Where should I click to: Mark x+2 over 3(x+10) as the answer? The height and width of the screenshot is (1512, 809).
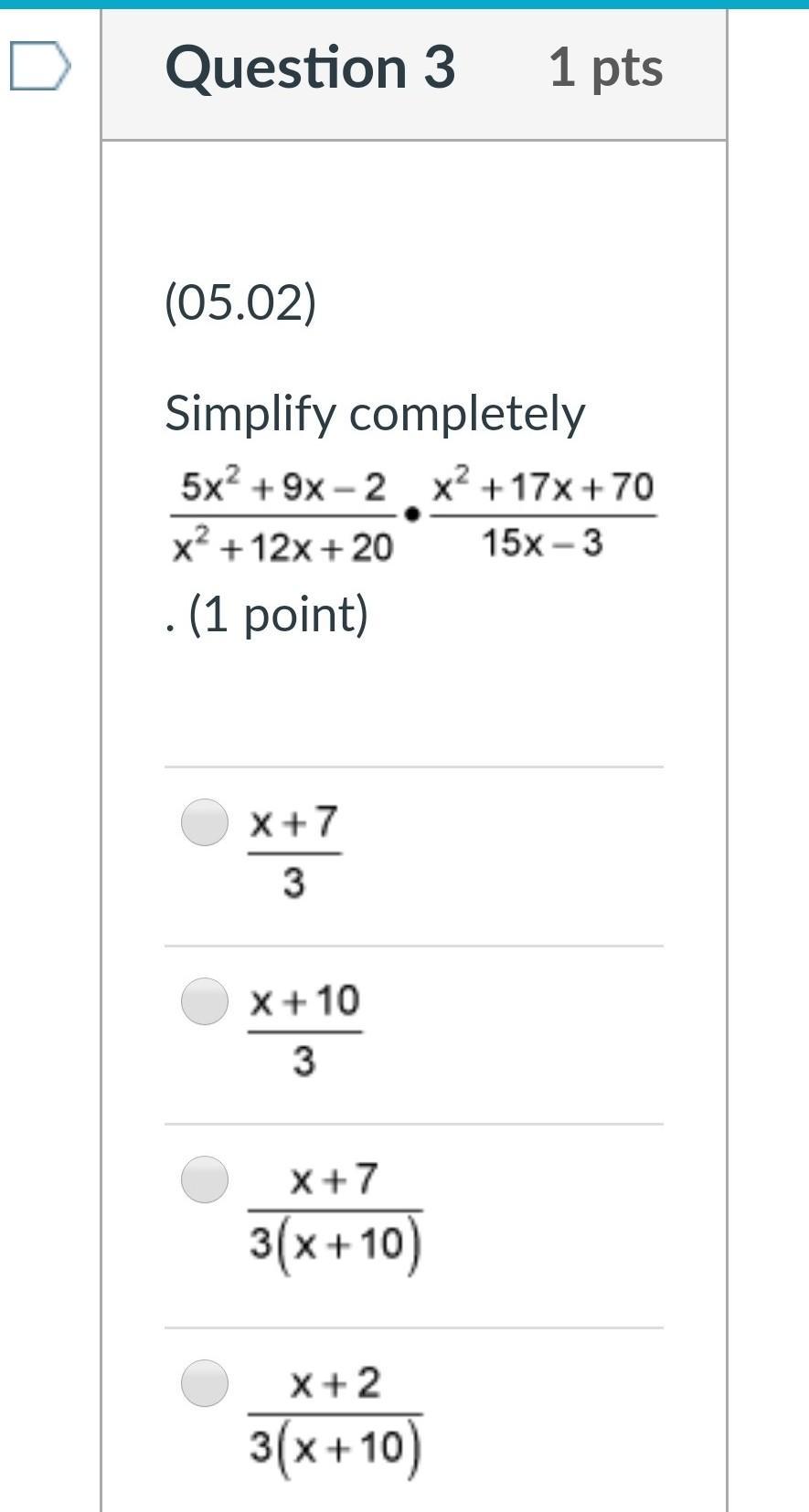pyautogui.click(x=205, y=1383)
